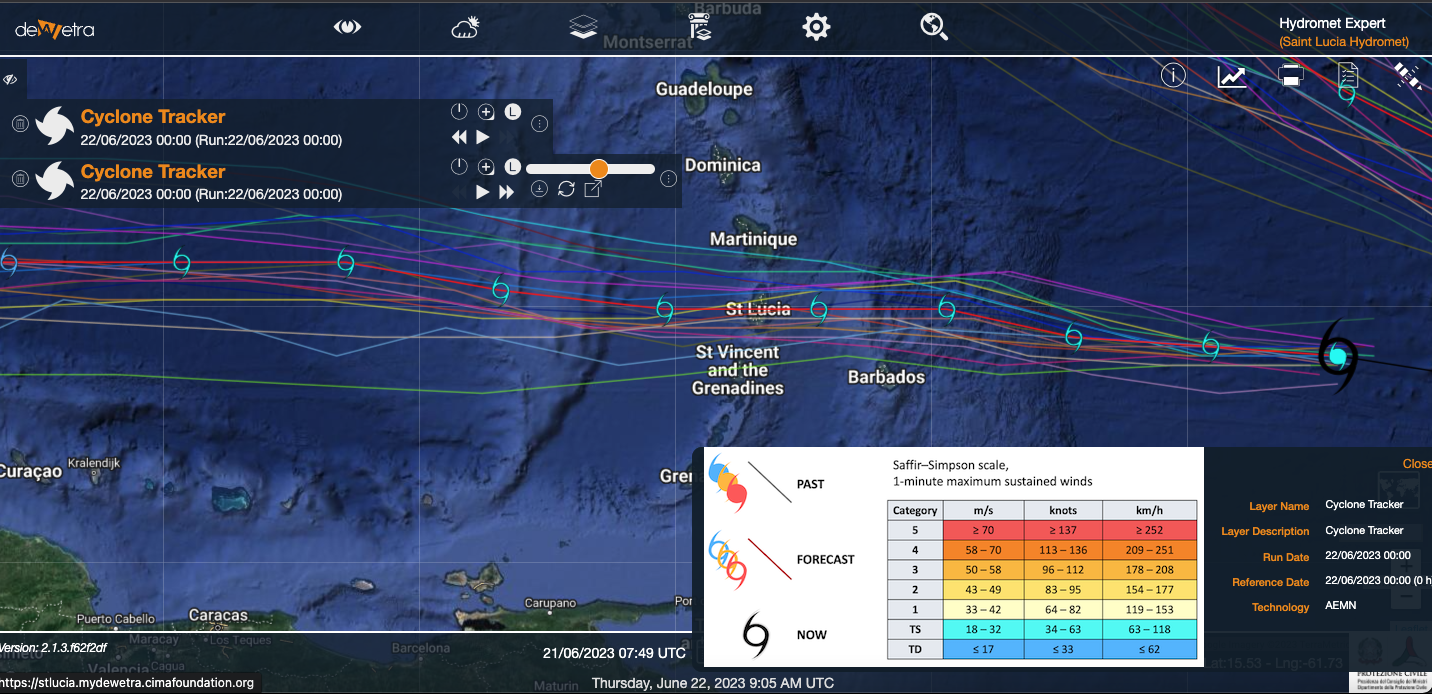Delete the Cyclone Tracker layer with opacity slider
This screenshot has height=694, width=1432.
pyautogui.click(x=19, y=179)
